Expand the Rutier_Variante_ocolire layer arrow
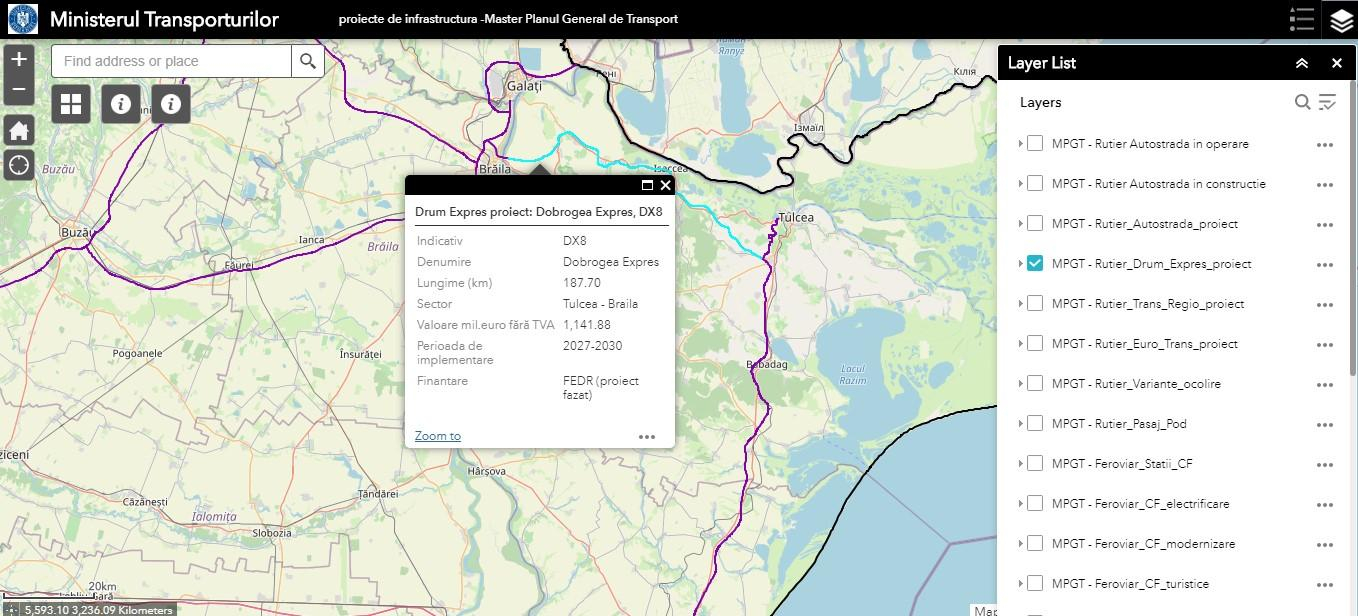 coord(1020,384)
